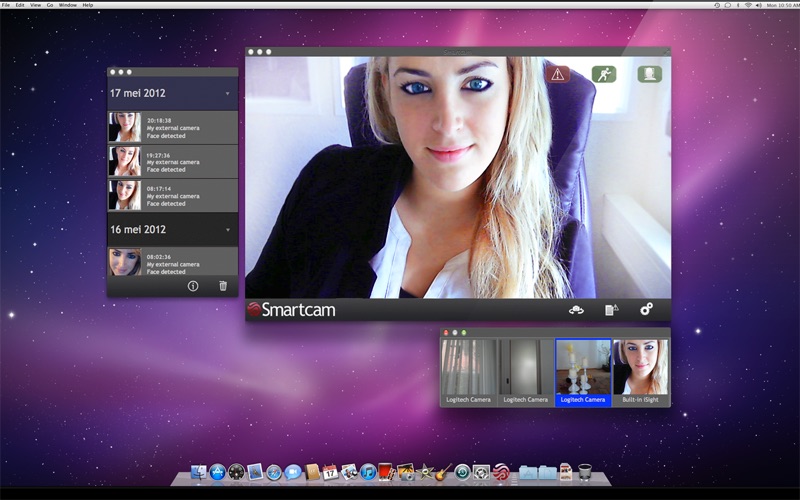800x500 pixels.
Task: Toggle the red warning alarm indicator
Action: pyautogui.click(x=558, y=73)
